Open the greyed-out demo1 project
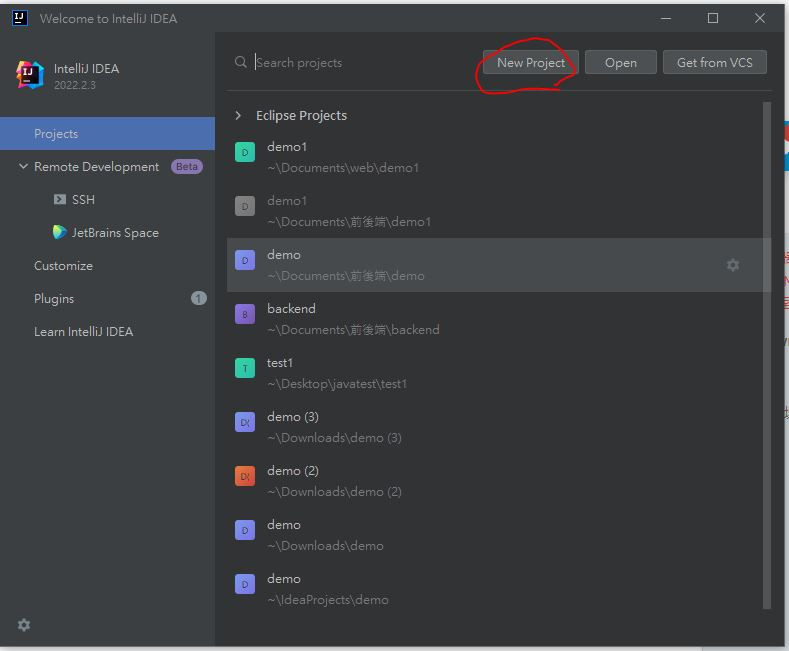 pos(498,211)
